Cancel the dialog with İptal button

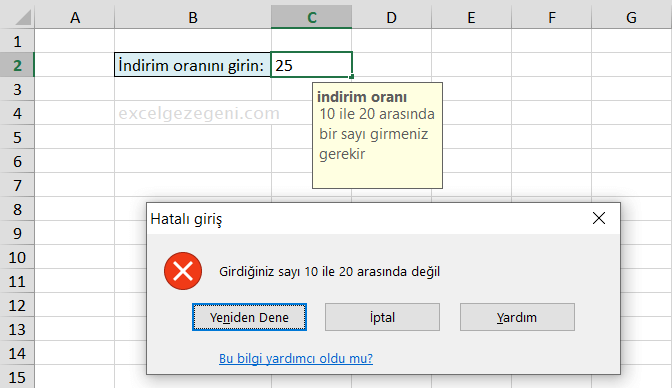pyautogui.click(x=382, y=317)
